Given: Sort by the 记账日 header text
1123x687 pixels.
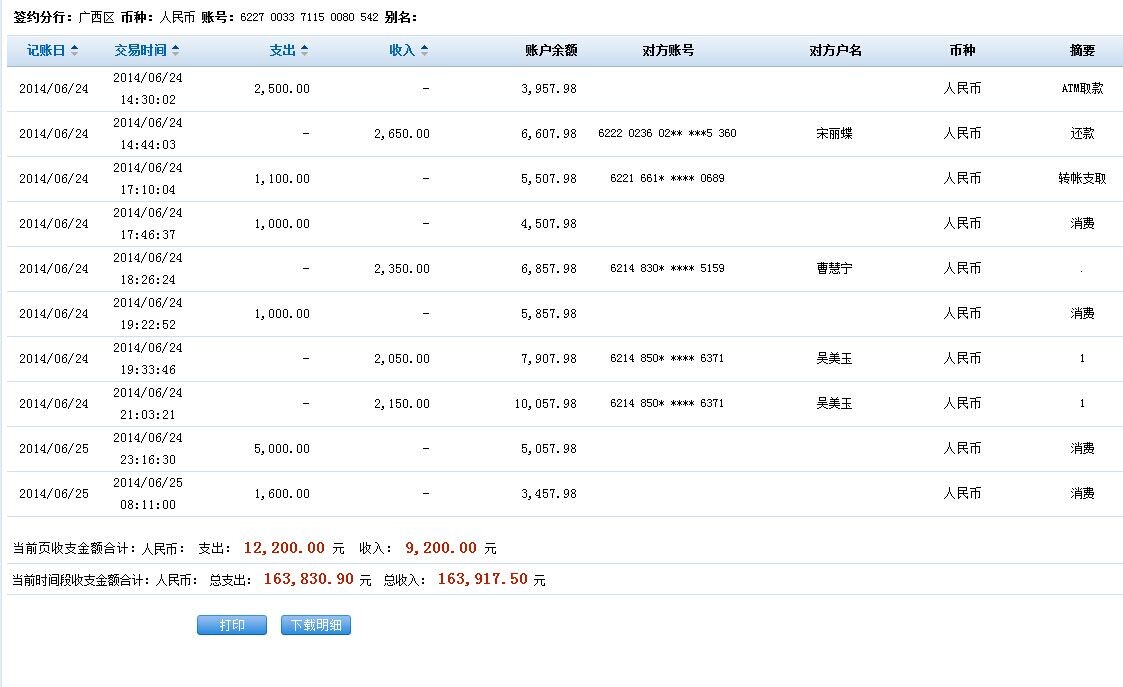Looking at the screenshot, I should coord(46,50).
